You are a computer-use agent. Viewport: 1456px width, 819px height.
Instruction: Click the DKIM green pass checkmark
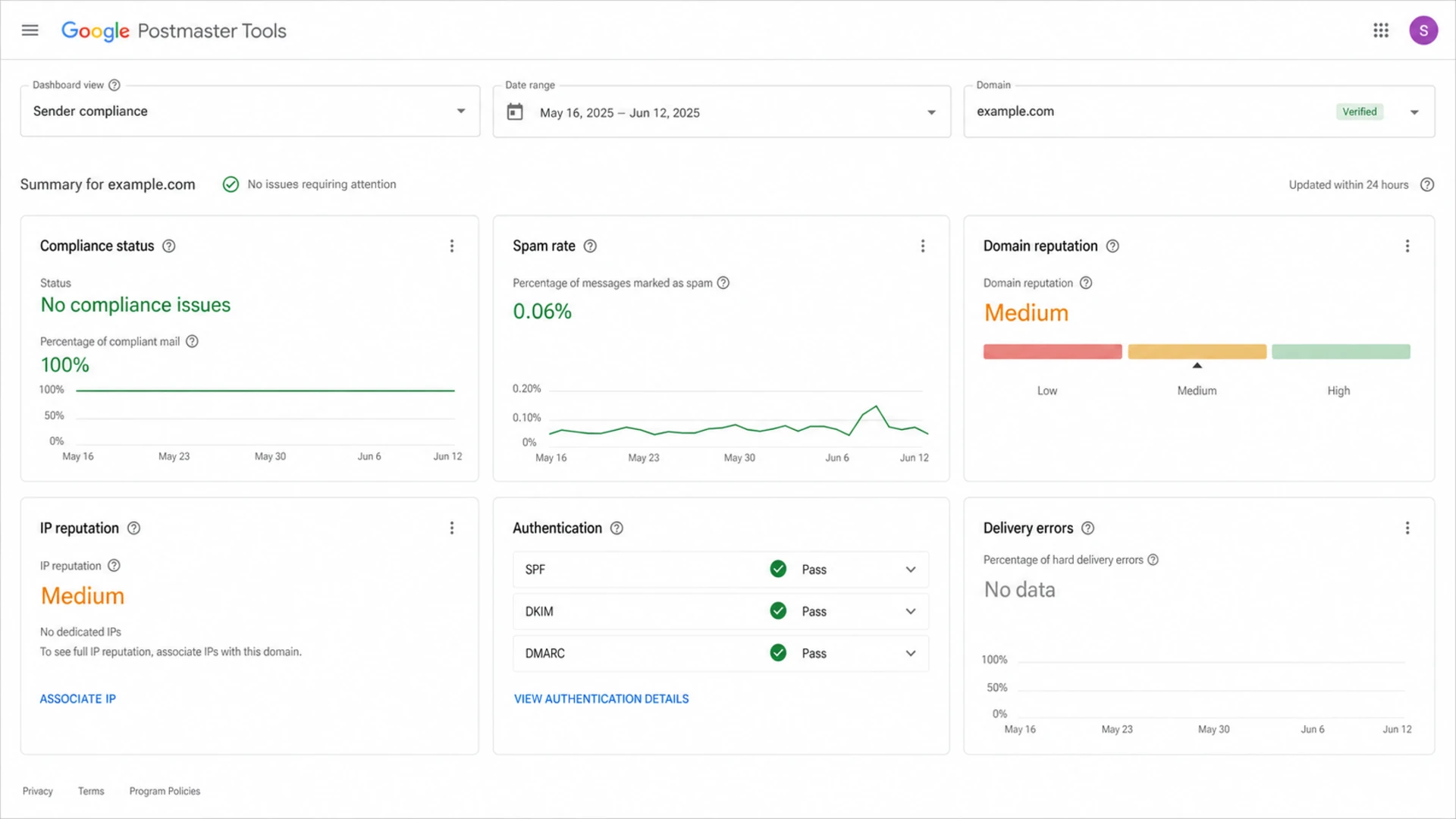pos(778,610)
